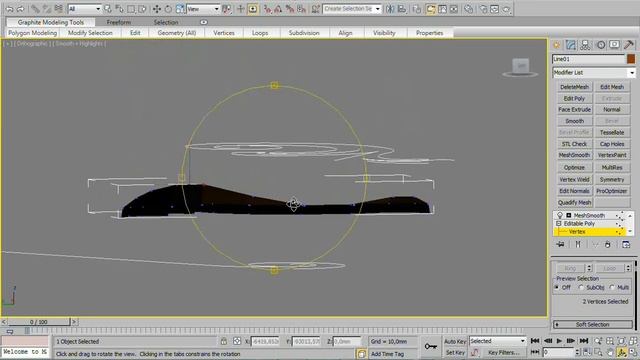Click the Use Pivot Point Center icon

[227, 9]
